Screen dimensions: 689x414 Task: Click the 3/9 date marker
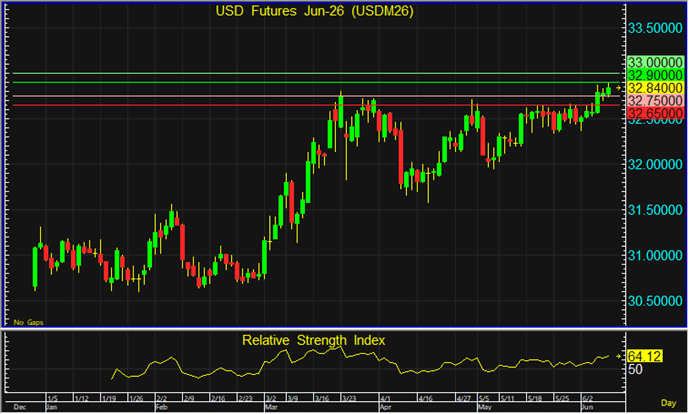point(293,399)
